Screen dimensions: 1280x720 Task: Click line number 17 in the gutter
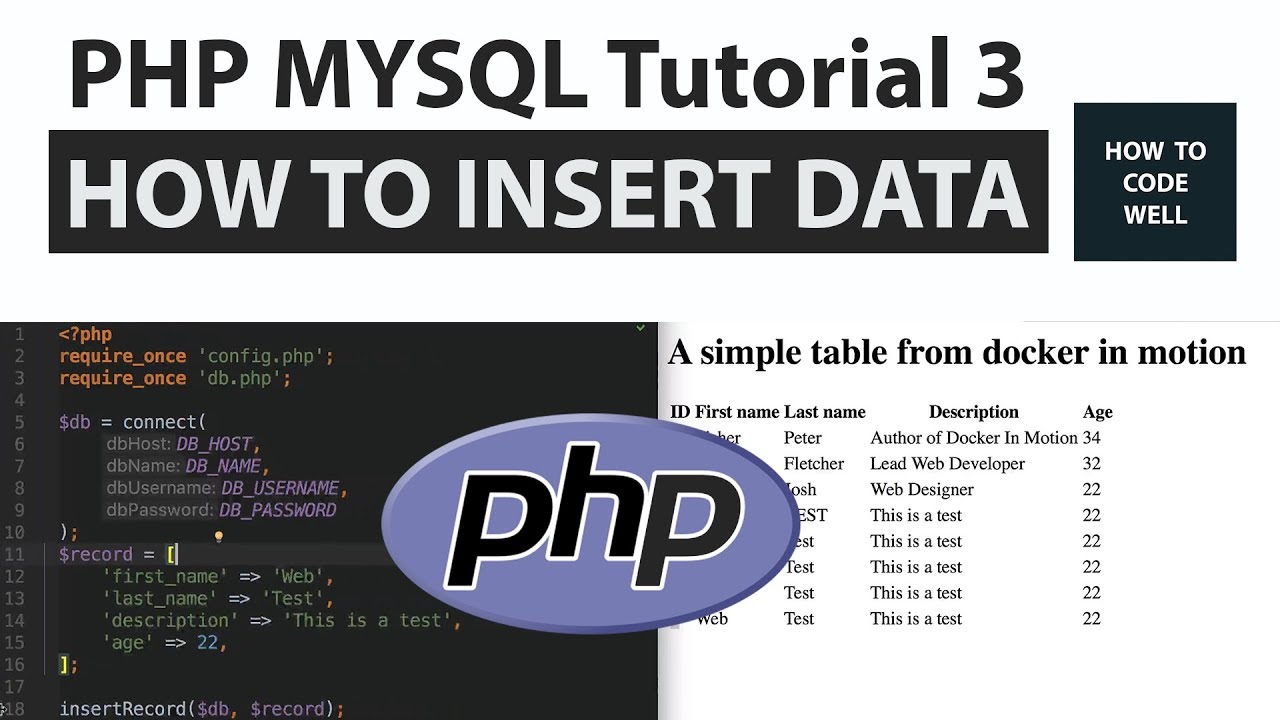14,687
